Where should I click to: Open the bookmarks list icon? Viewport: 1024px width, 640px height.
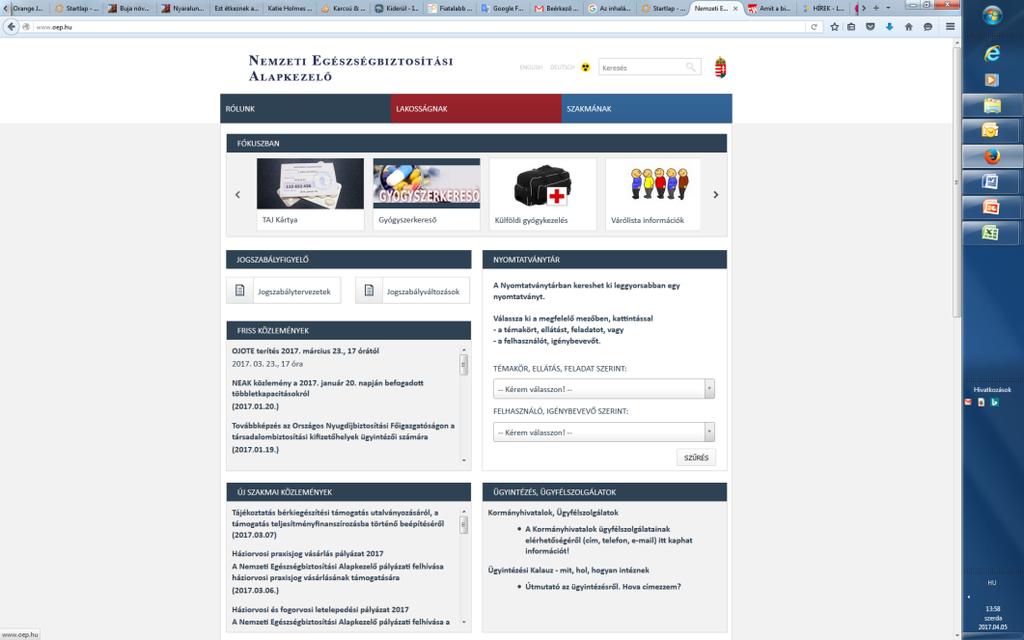851,27
